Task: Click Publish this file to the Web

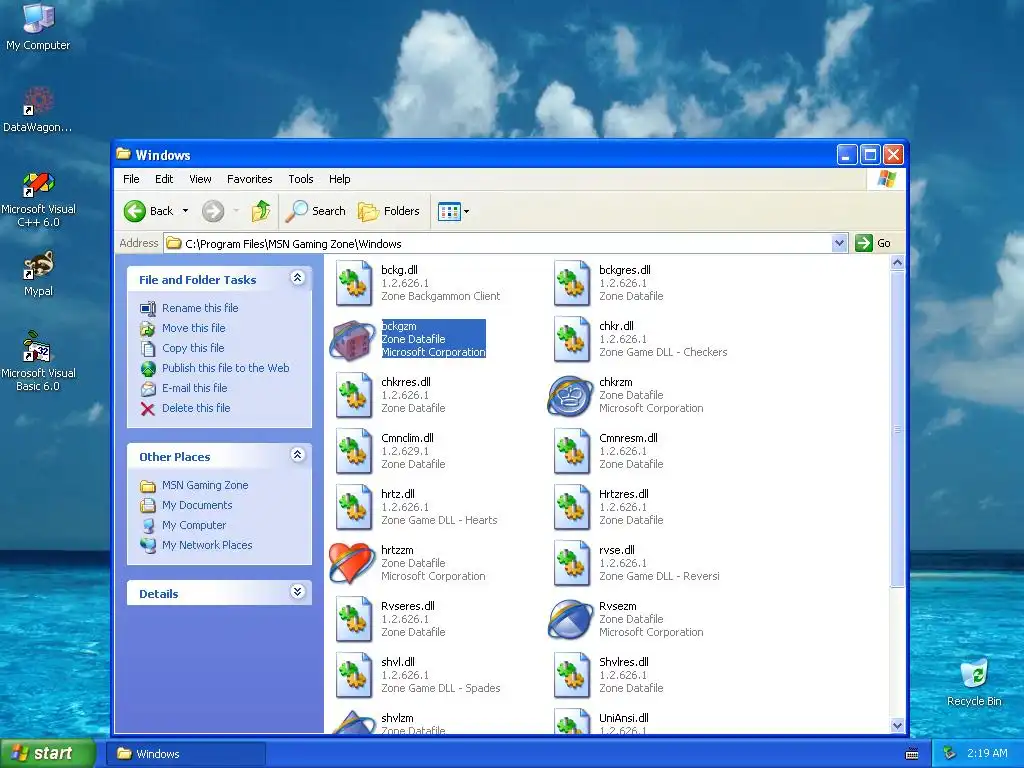Action: [225, 368]
